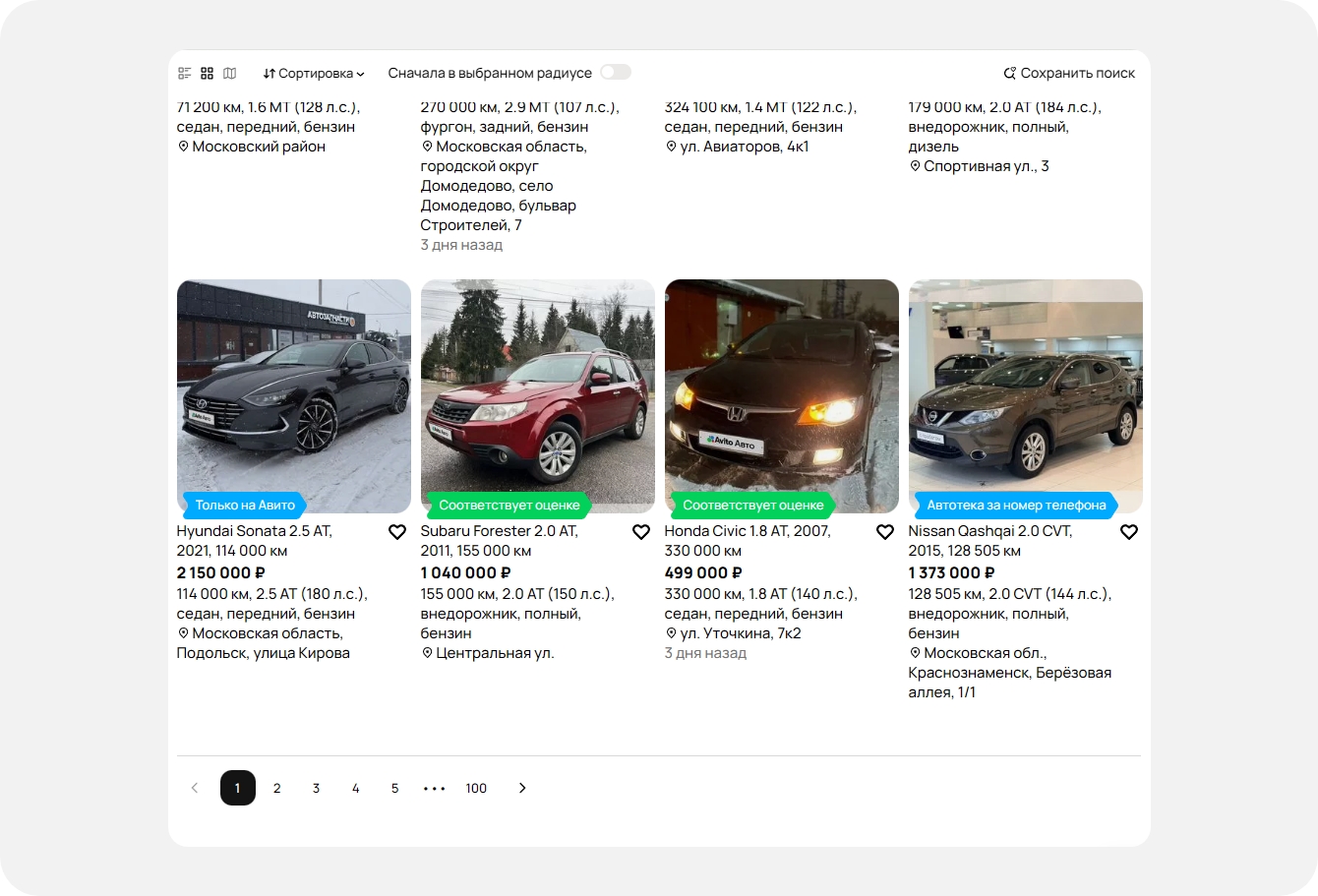This screenshot has width=1318, height=896.
Task: Jump to page 100
Action: (x=476, y=788)
